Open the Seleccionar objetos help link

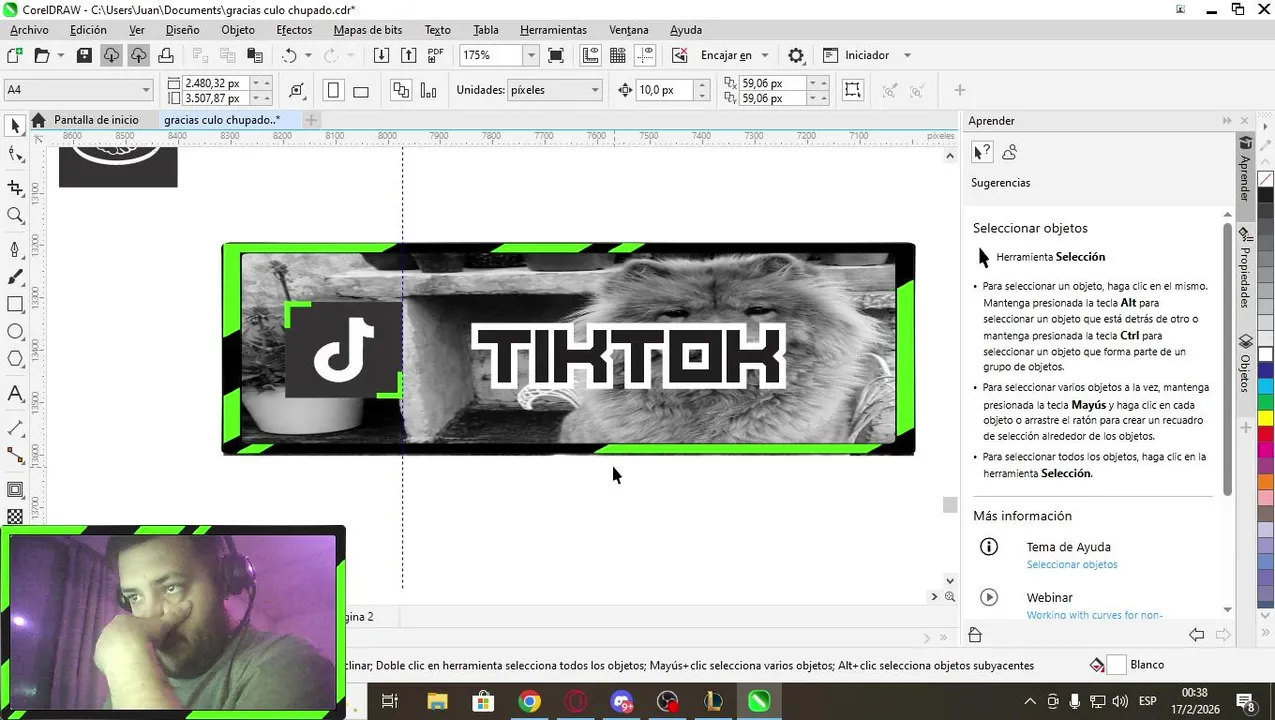tap(1072, 565)
